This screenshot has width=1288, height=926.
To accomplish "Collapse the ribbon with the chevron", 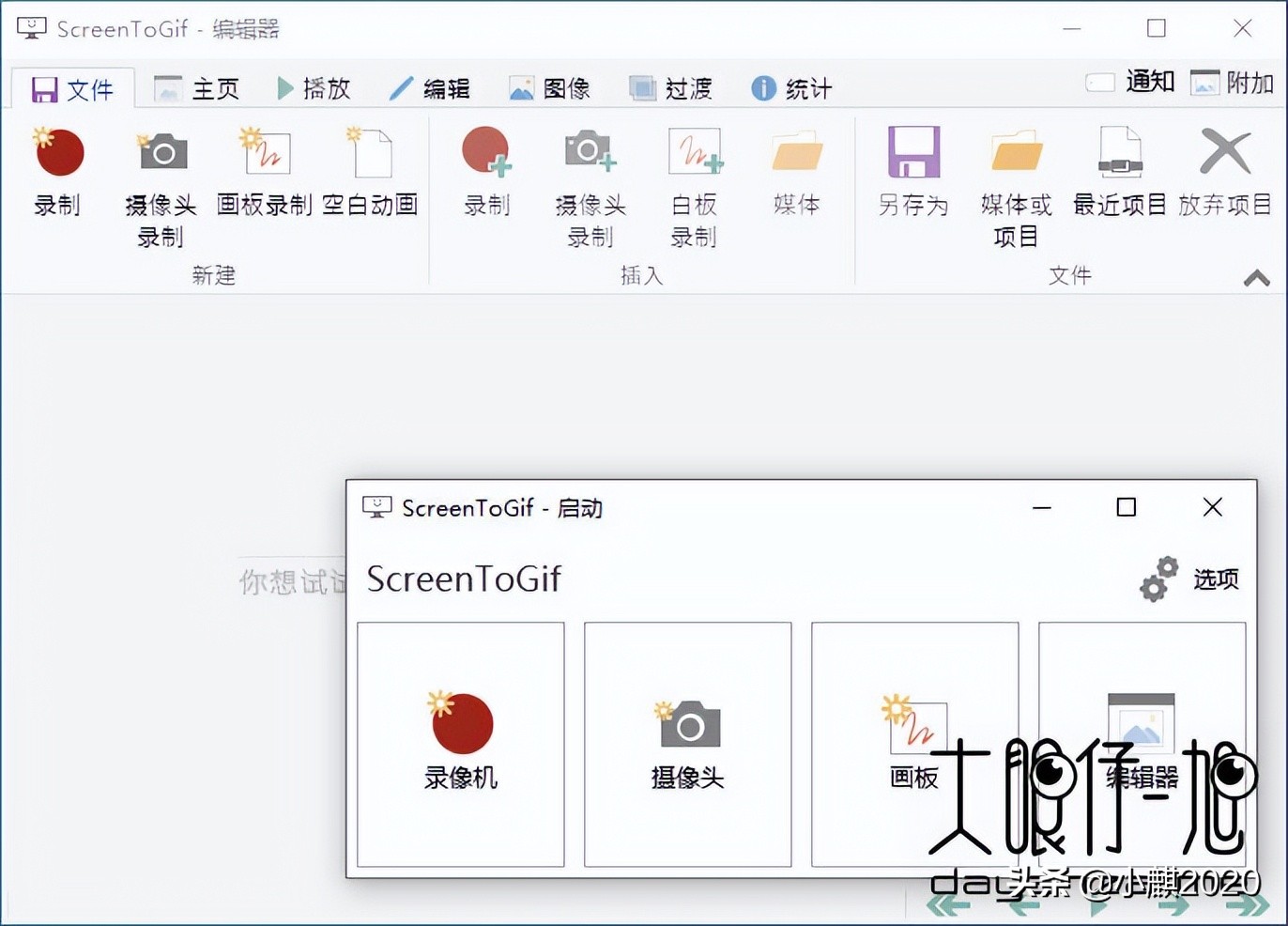I will coord(1255,276).
